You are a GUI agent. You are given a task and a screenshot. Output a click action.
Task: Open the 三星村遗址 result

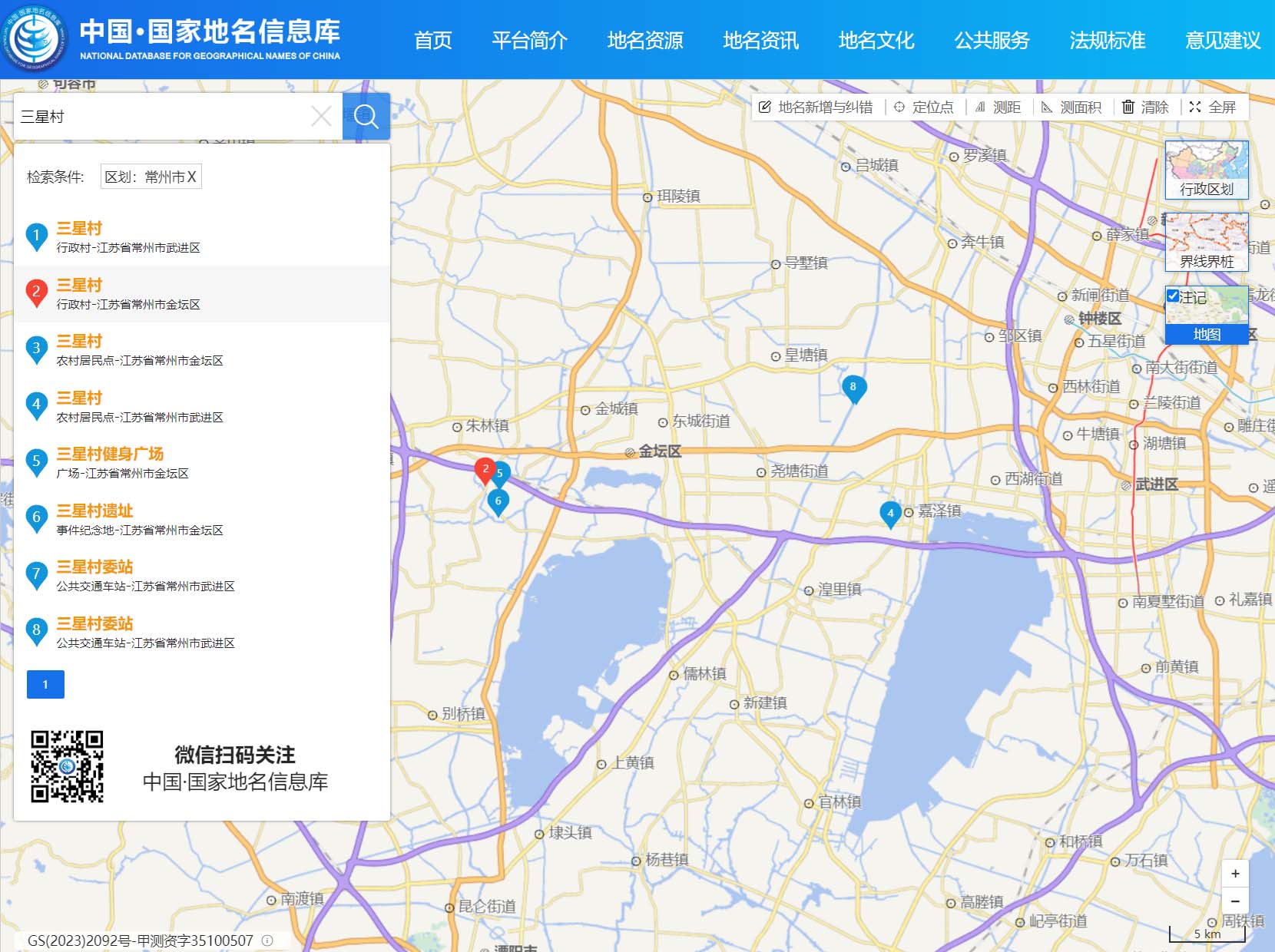pyautogui.click(x=94, y=511)
